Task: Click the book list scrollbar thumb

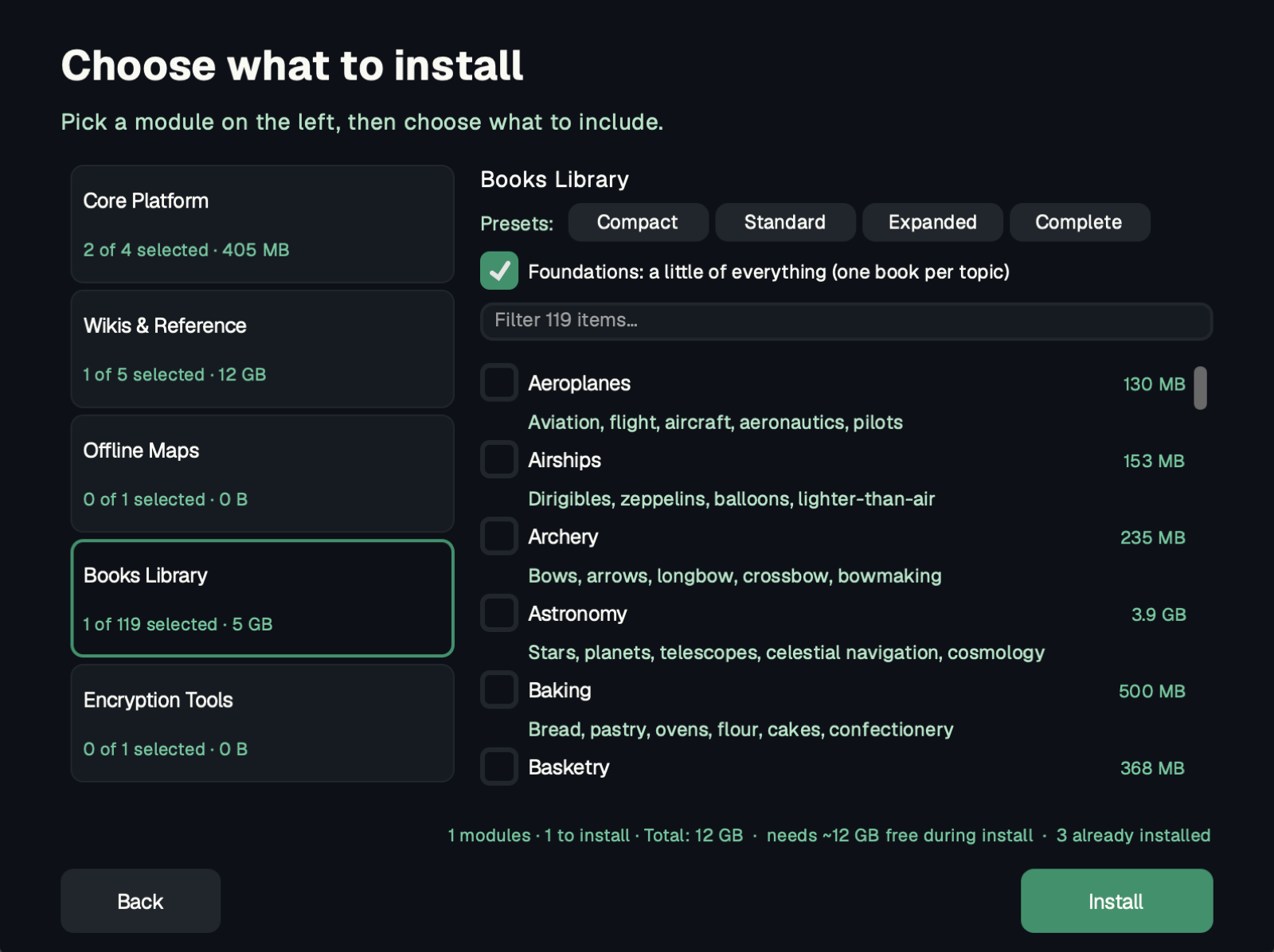Action: tap(1200, 388)
